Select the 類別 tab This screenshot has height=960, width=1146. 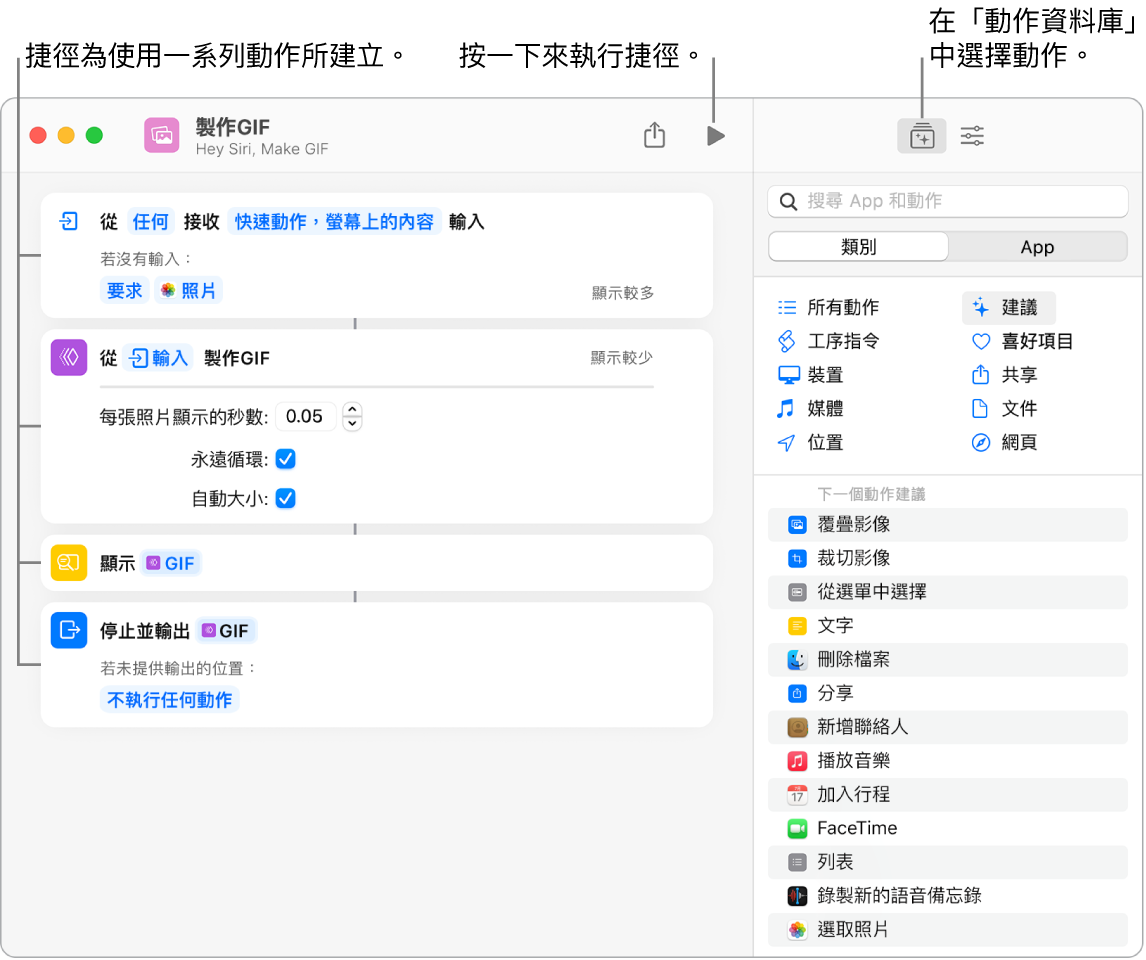point(857,246)
